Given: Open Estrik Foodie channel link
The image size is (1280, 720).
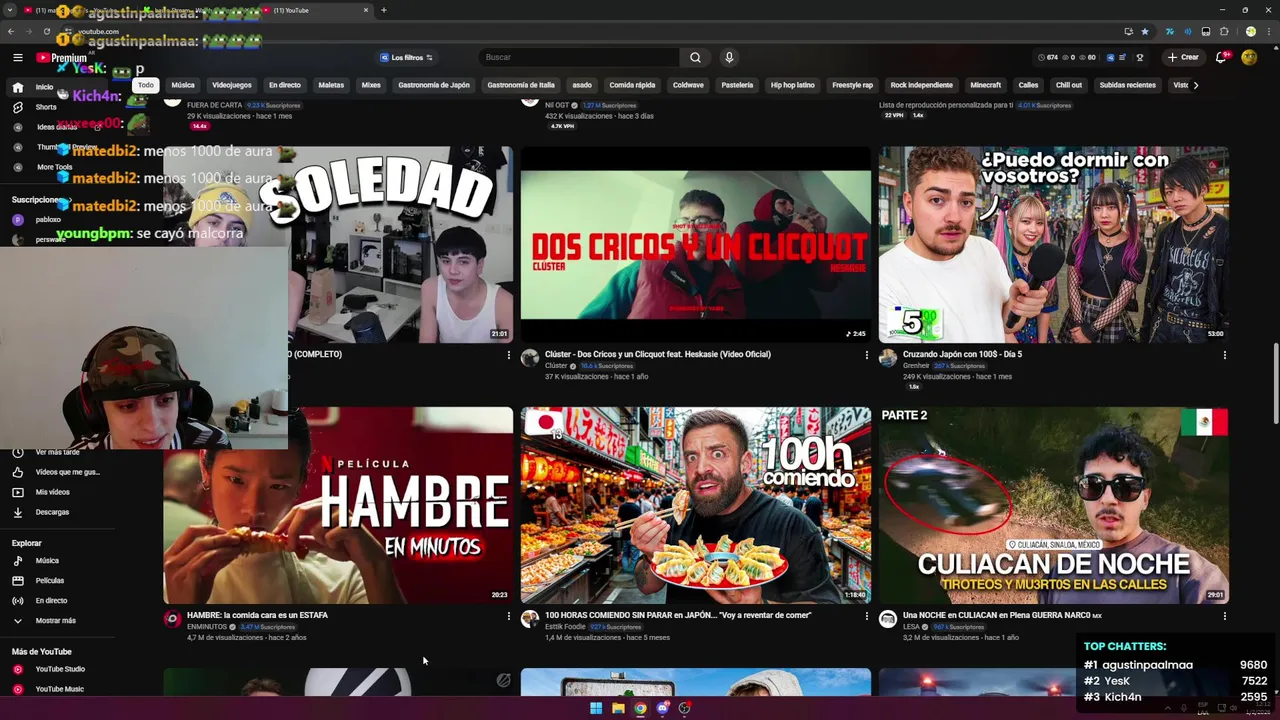Looking at the screenshot, I should (x=565, y=627).
